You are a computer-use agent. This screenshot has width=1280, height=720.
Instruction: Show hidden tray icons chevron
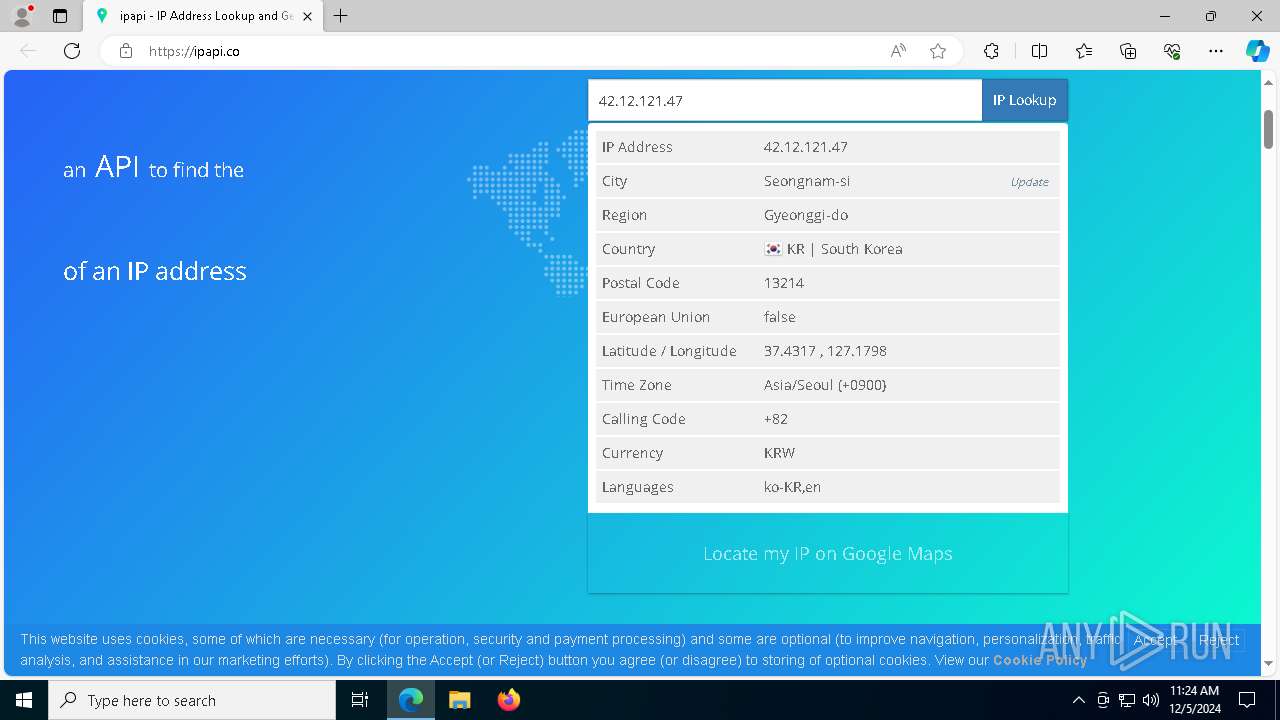(x=1078, y=700)
